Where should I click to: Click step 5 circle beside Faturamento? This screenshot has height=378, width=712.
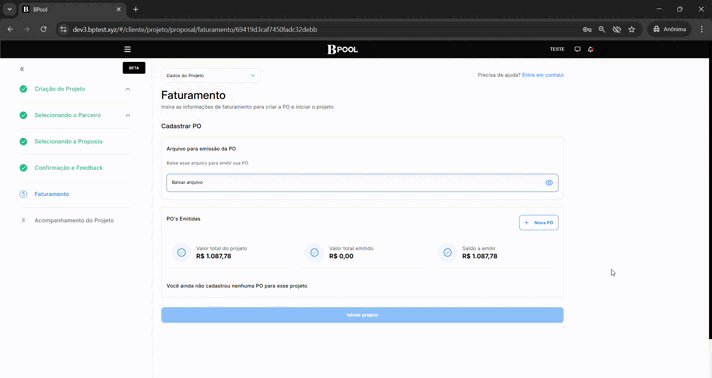(23, 194)
